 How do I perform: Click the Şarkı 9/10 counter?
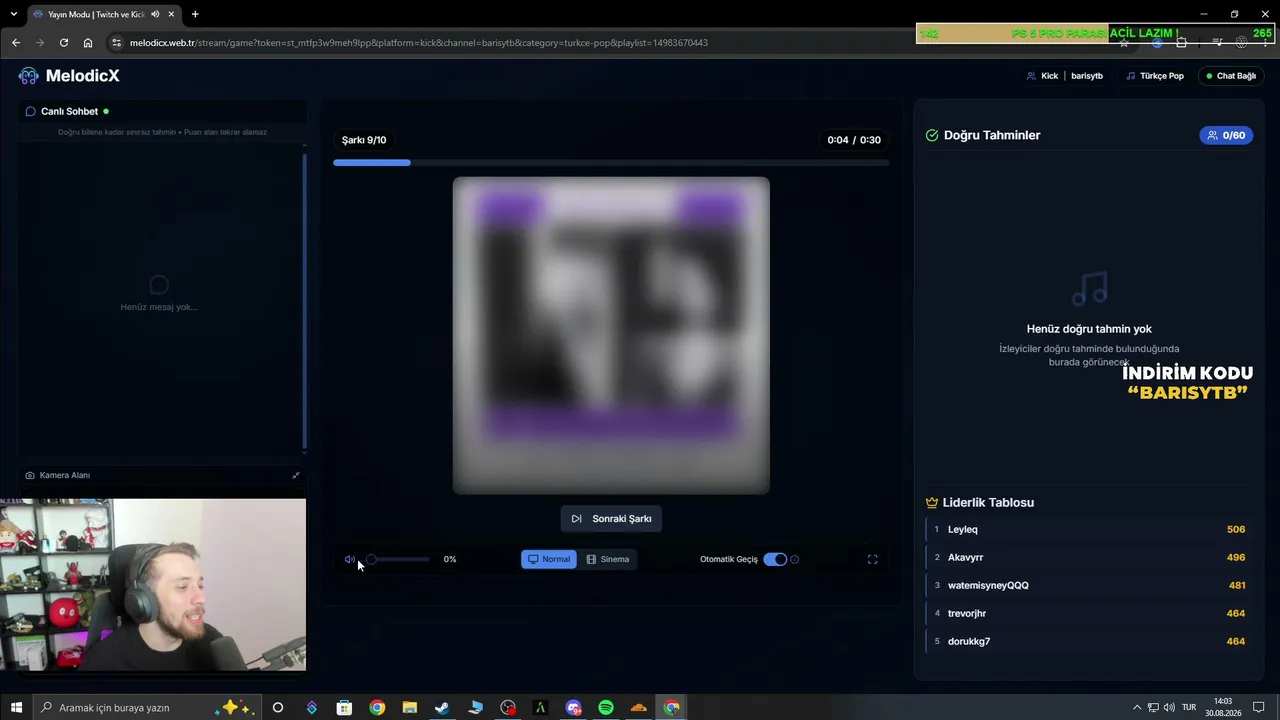[x=364, y=140]
